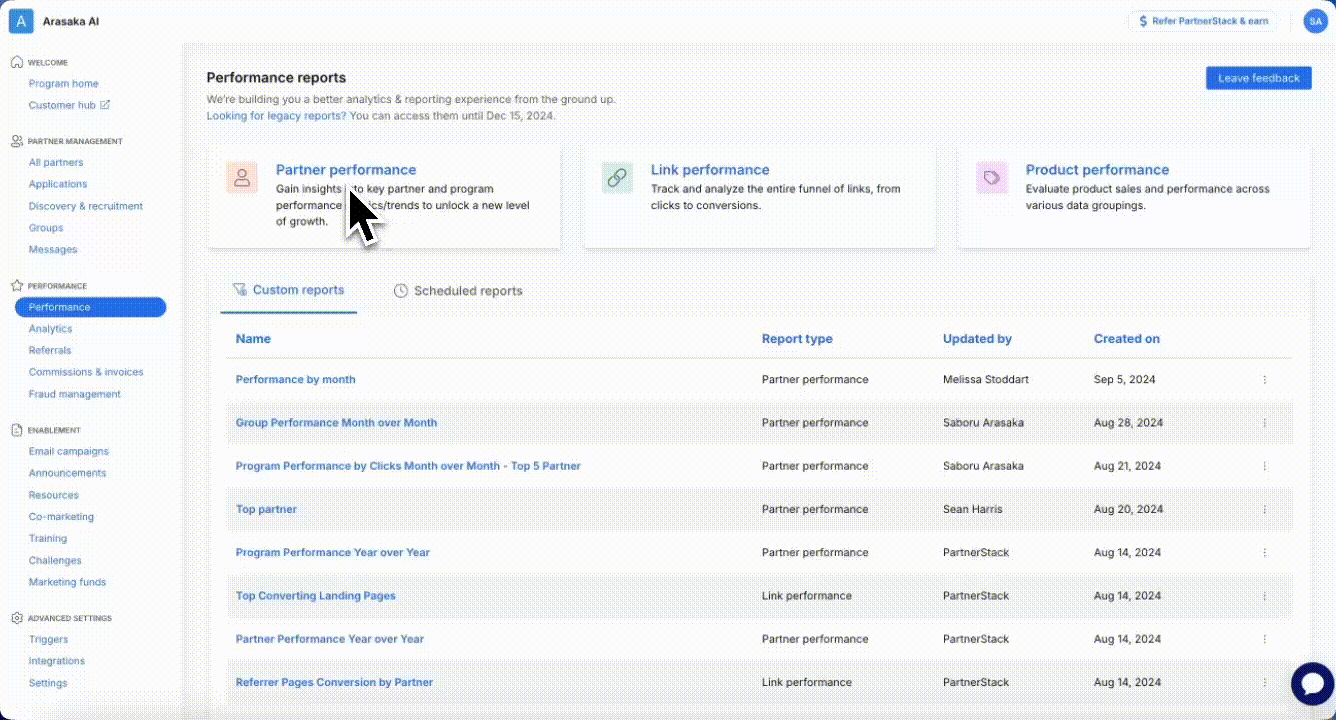Viewport: 1336px width, 720px height.
Task: Open Email campaigns in sidebar
Action: [x=69, y=451]
